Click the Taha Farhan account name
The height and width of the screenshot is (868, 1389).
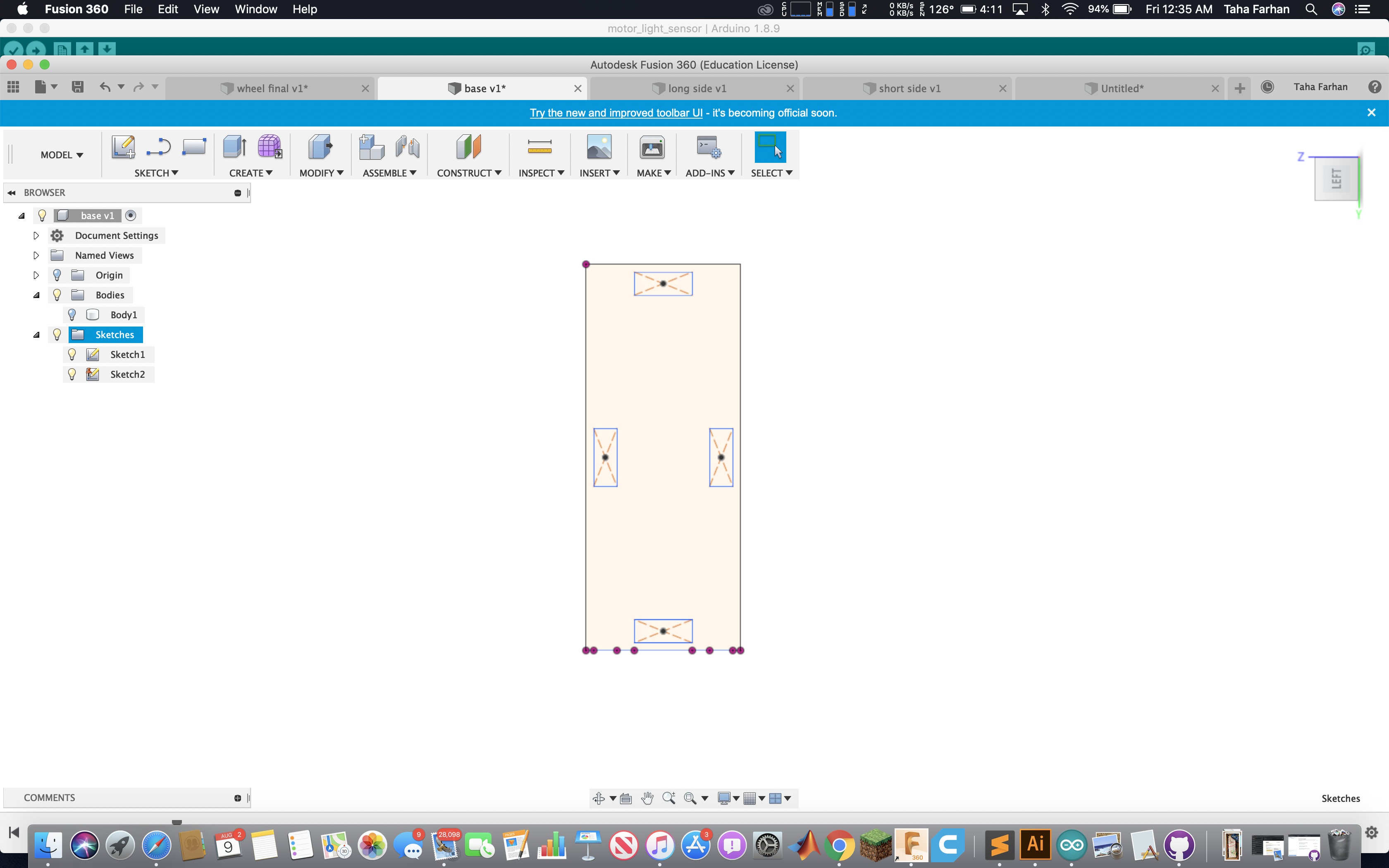[x=1320, y=87]
